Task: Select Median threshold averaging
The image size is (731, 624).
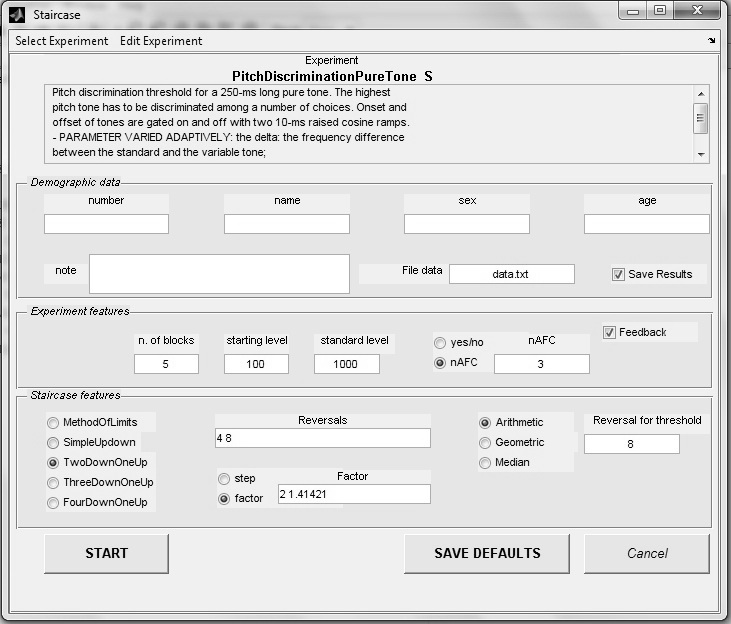Action: click(485, 463)
